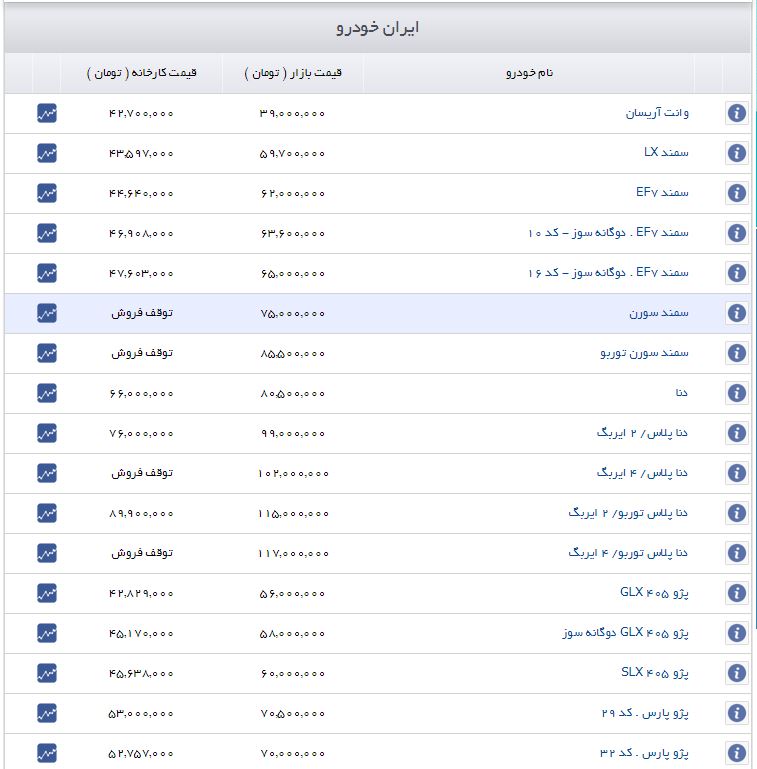Image resolution: width=757 pixels, height=769 pixels.
Task: Select factory price 89,900,000 cell
Action: point(141,514)
